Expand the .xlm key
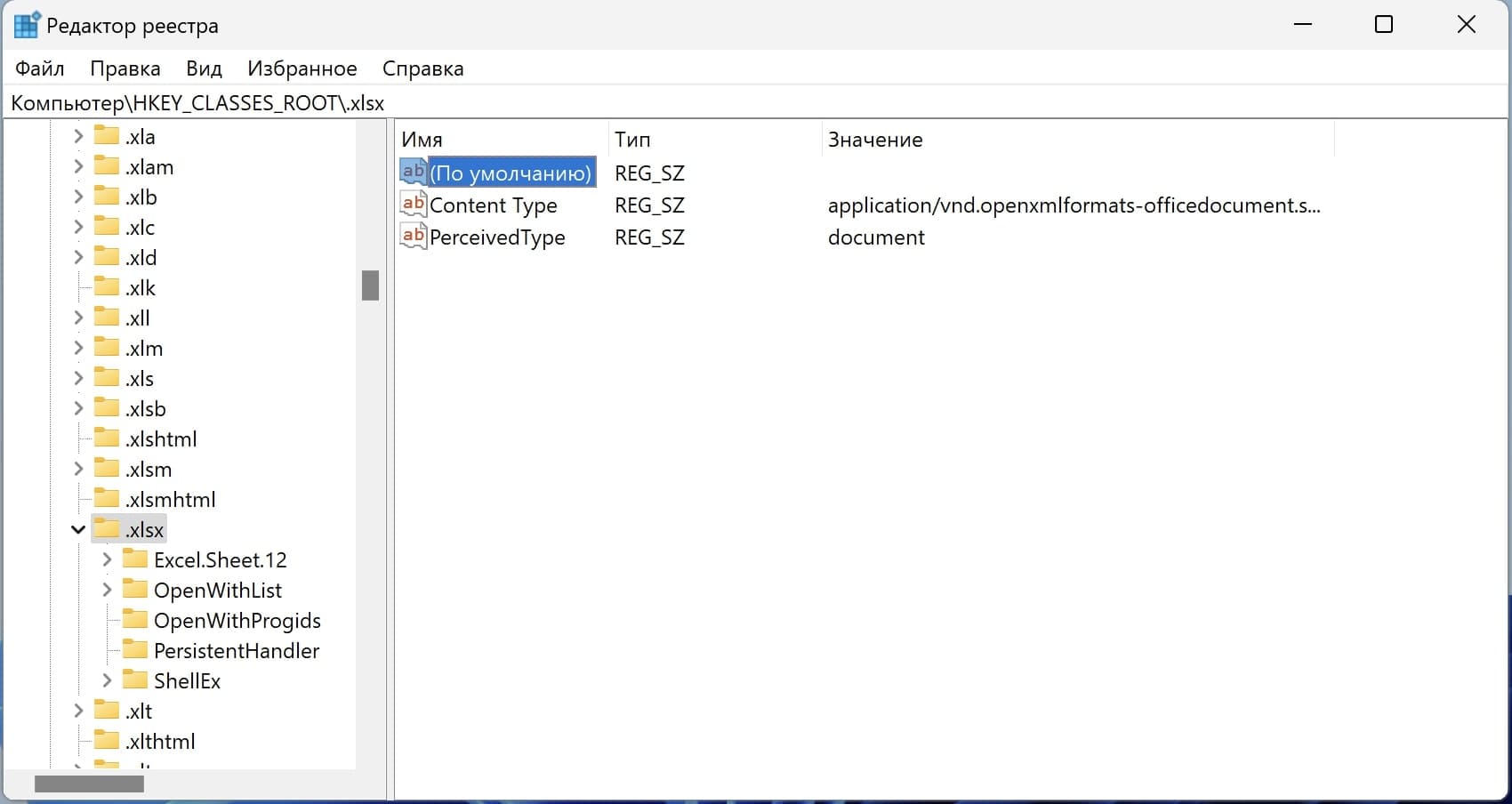 (x=78, y=348)
